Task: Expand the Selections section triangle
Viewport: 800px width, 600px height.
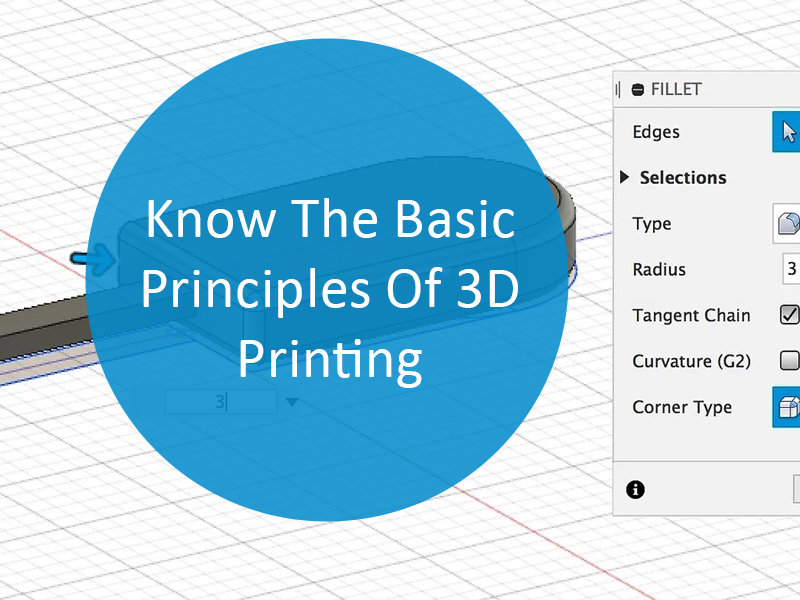Action: tap(625, 178)
